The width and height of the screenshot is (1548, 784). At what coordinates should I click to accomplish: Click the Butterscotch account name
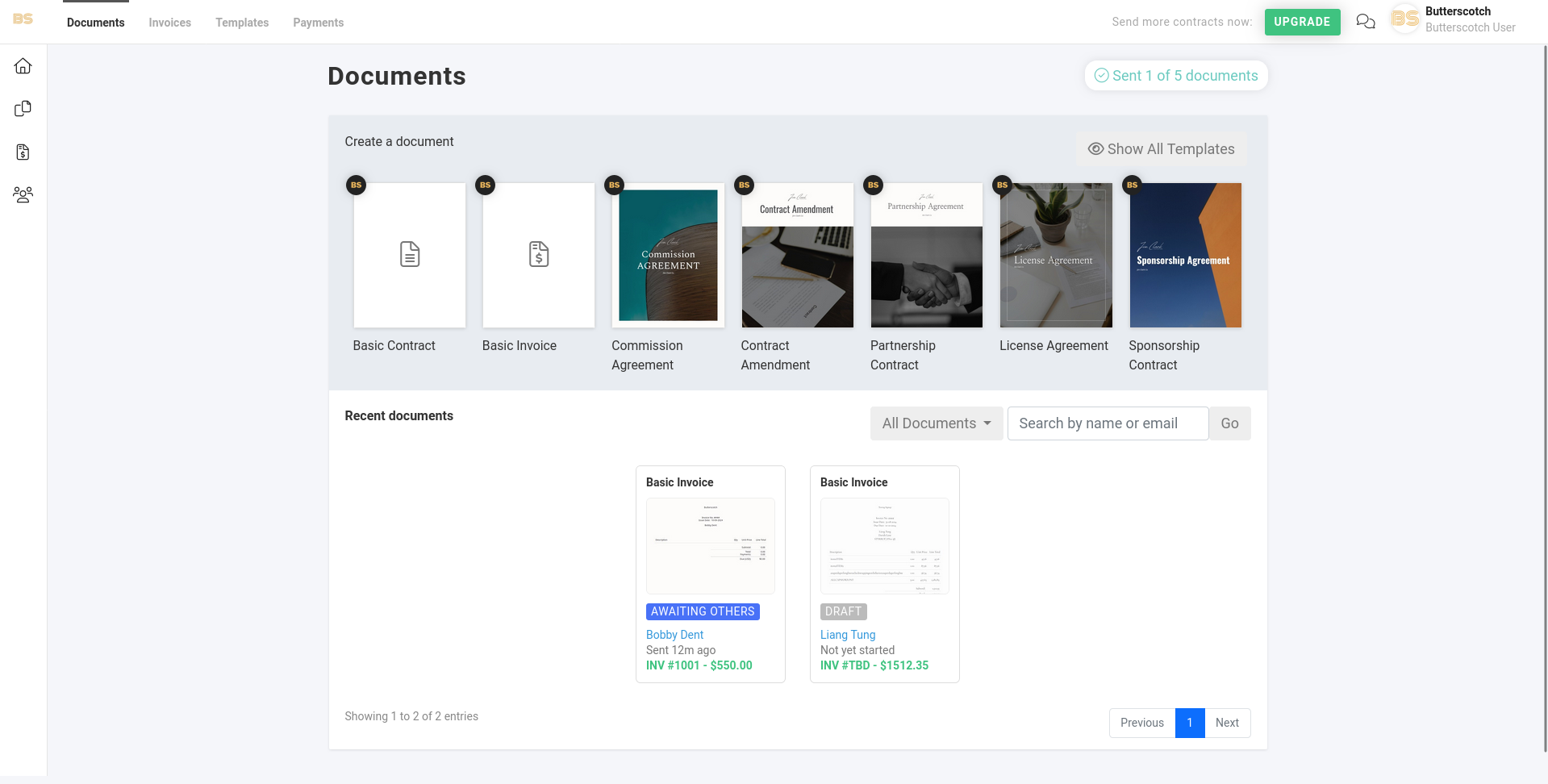[x=1458, y=11]
